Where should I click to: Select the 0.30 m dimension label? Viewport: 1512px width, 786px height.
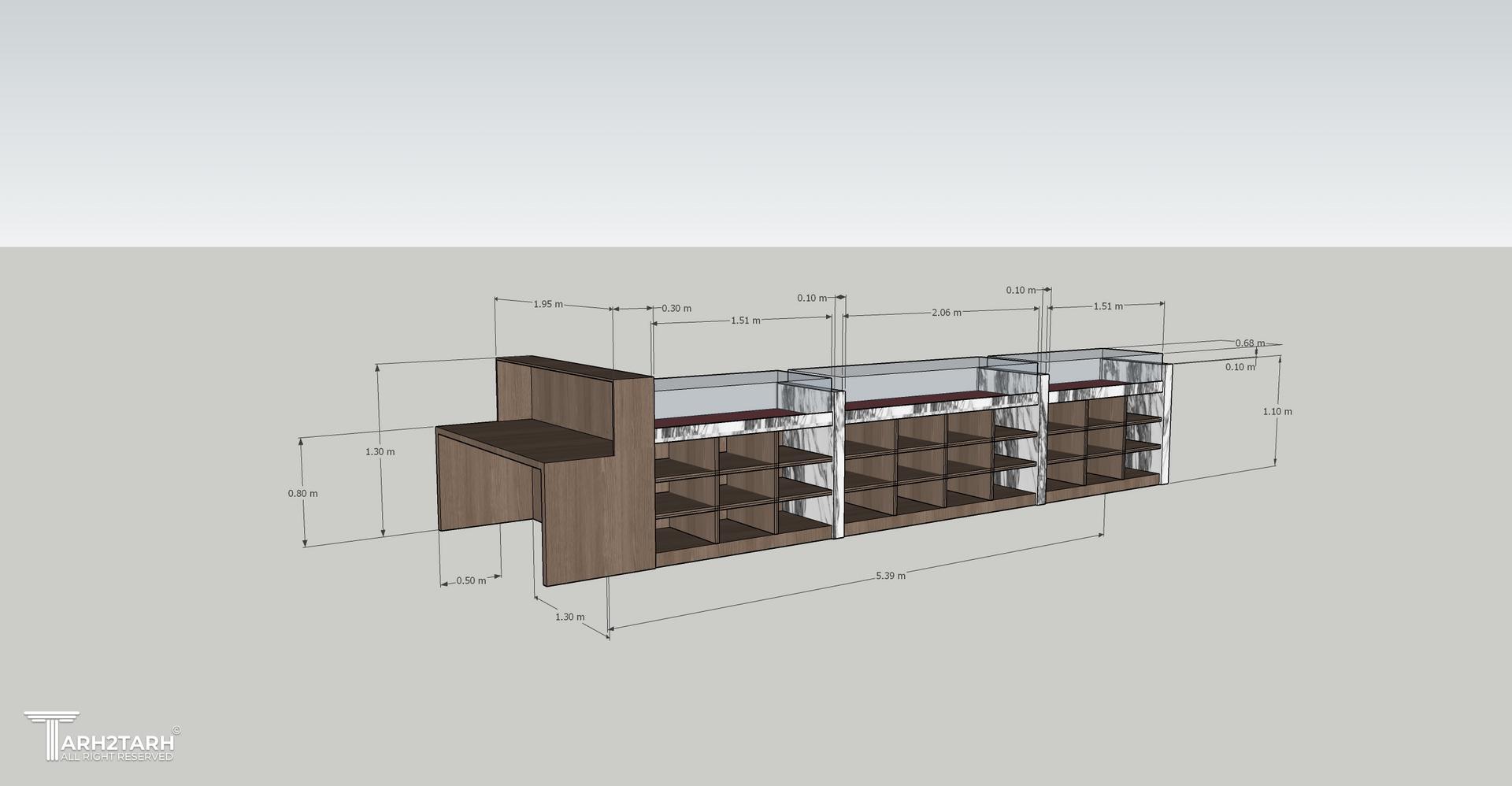(x=676, y=308)
